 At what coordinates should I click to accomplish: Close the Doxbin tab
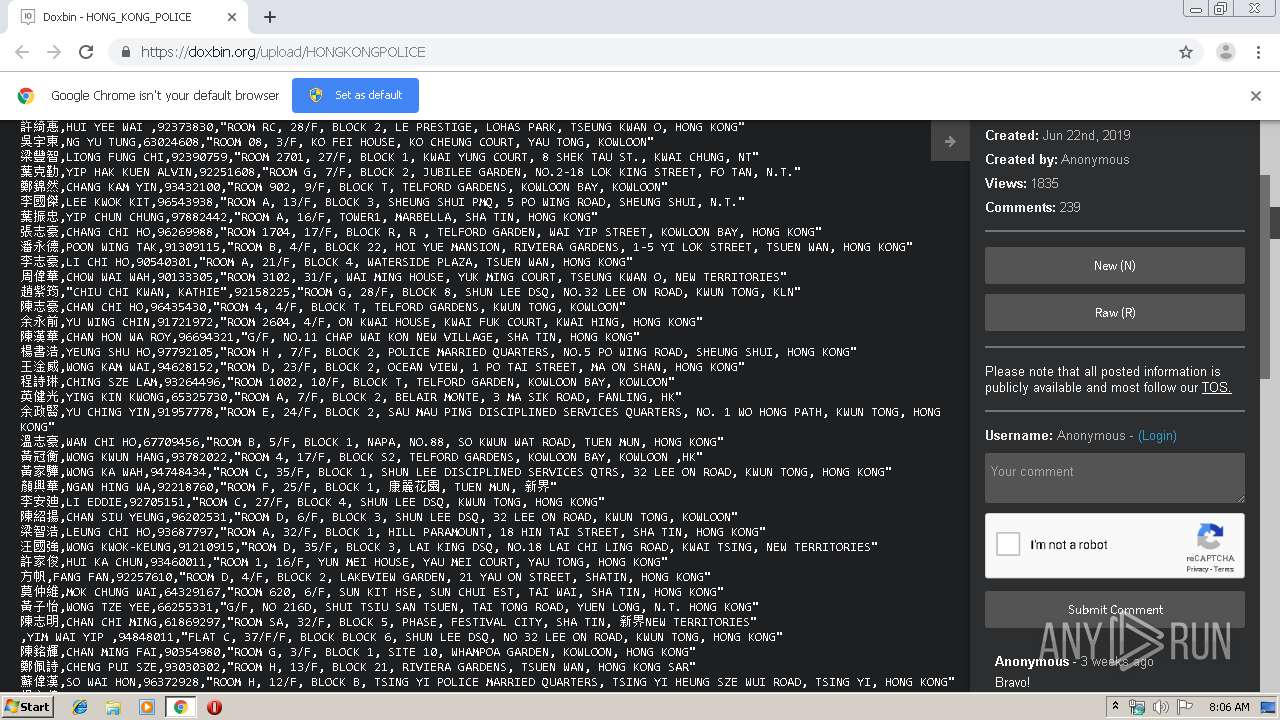pyautogui.click(x=232, y=17)
